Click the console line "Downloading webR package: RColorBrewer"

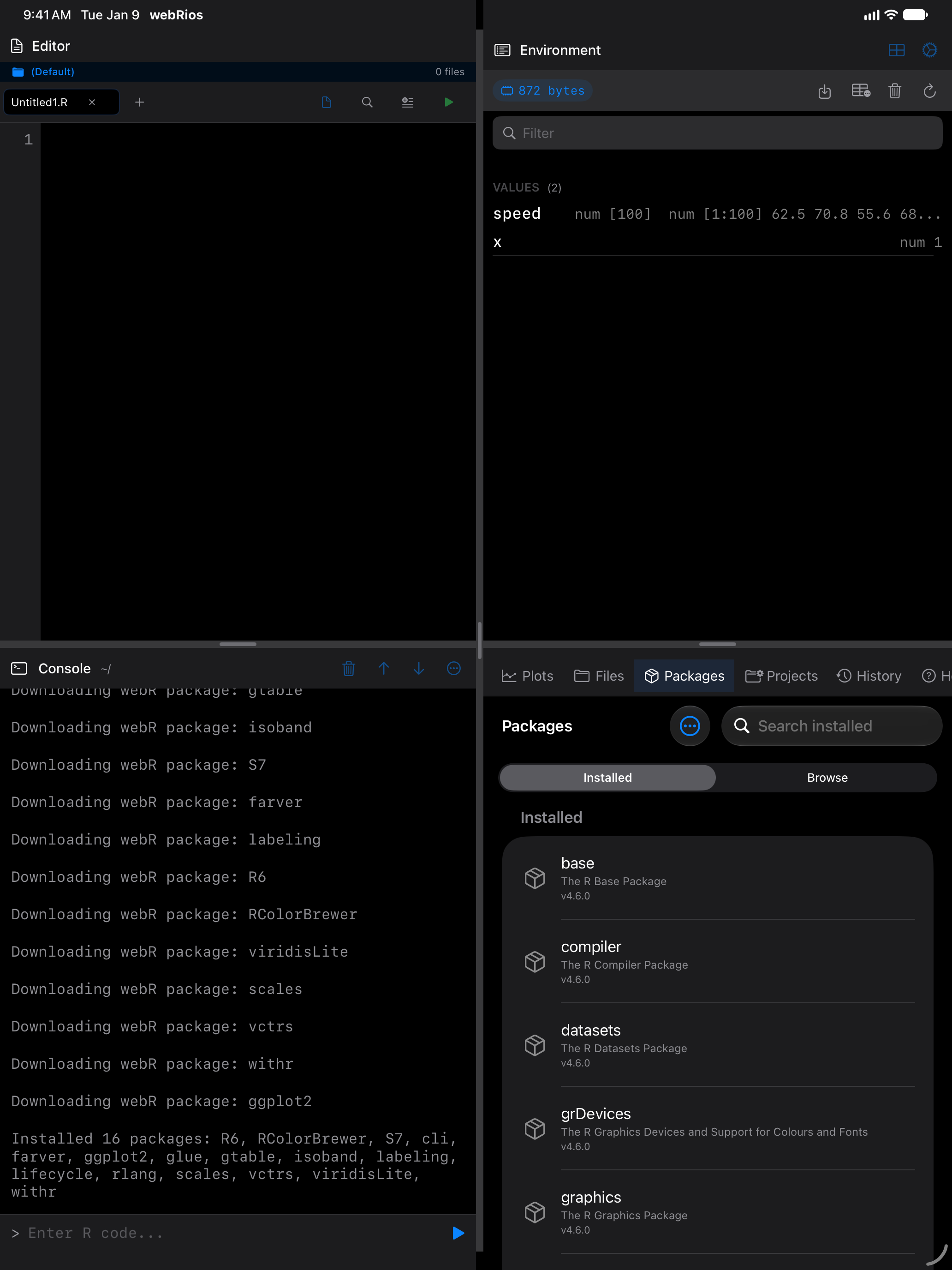184,915
